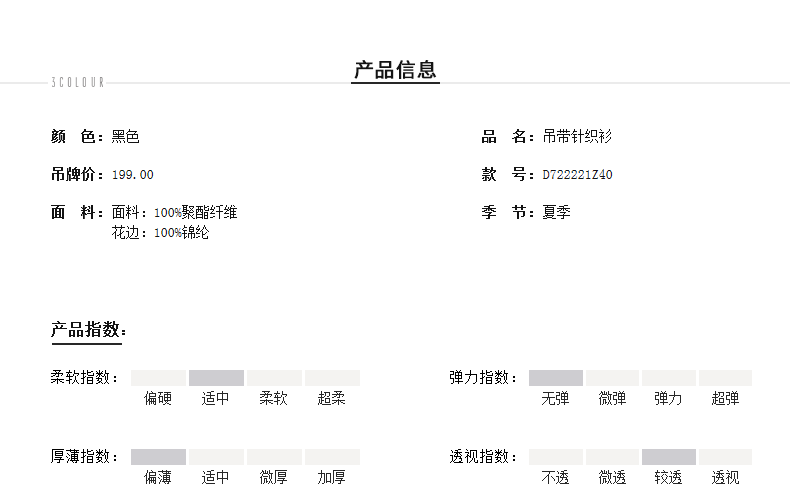Choose the 不透 transparency bar
790x491 pixels.
[555, 457]
